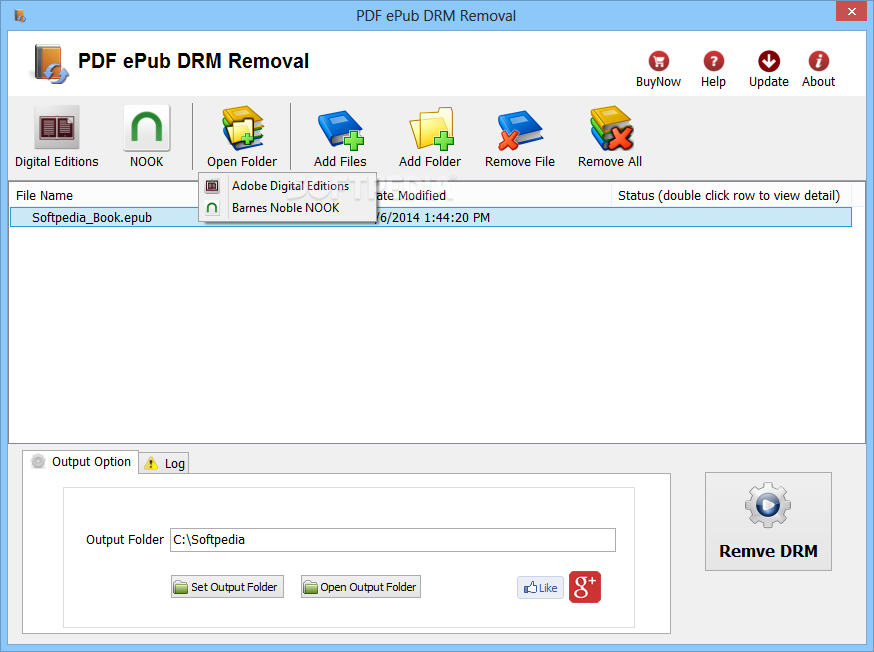Open Help with the question mark icon
This screenshot has width=874, height=652.
(713, 69)
